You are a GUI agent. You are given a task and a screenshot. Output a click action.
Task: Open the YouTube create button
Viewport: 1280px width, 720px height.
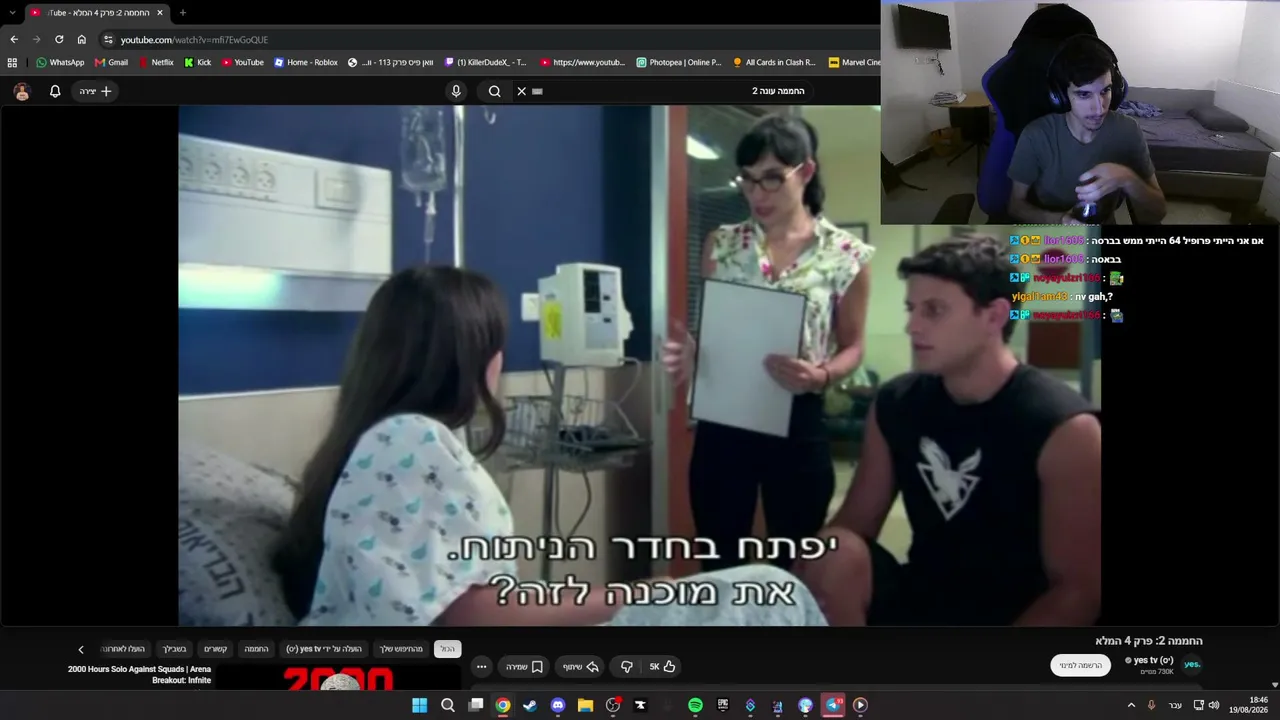[96, 91]
